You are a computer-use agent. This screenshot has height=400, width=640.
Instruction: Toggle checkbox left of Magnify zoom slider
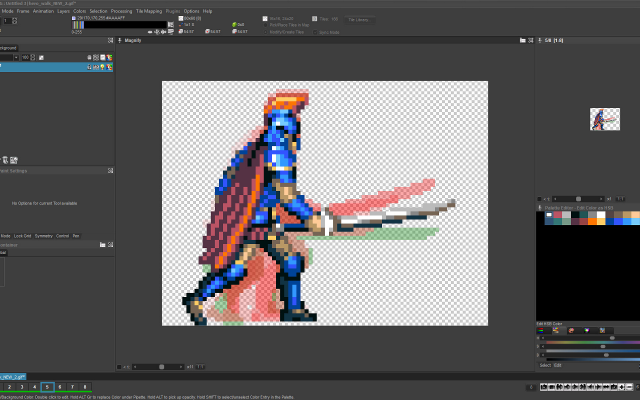119,367
